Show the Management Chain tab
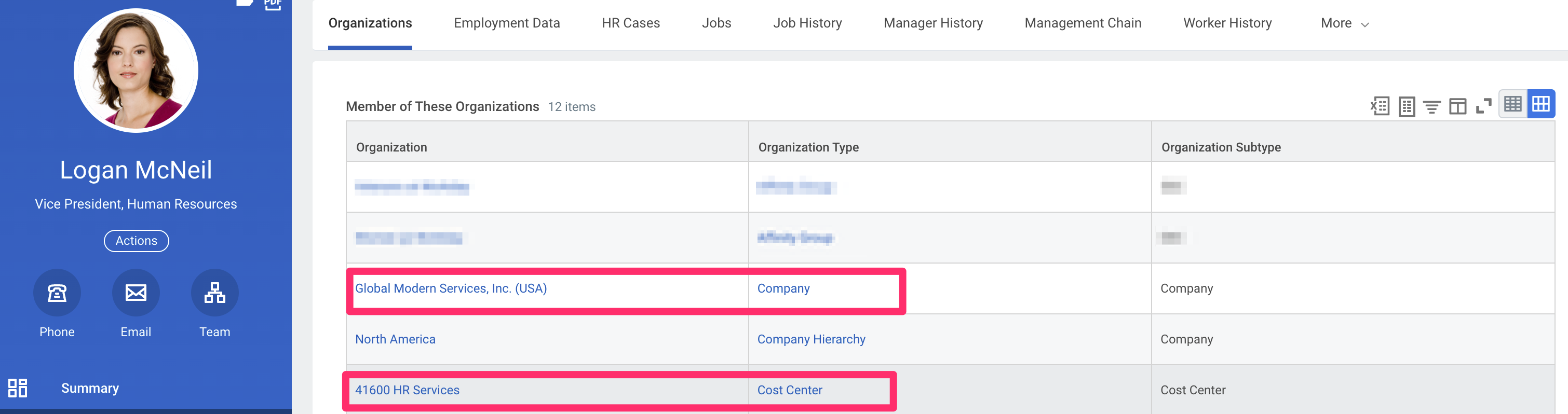1568x414 pixels. [x=1083, y=23]
